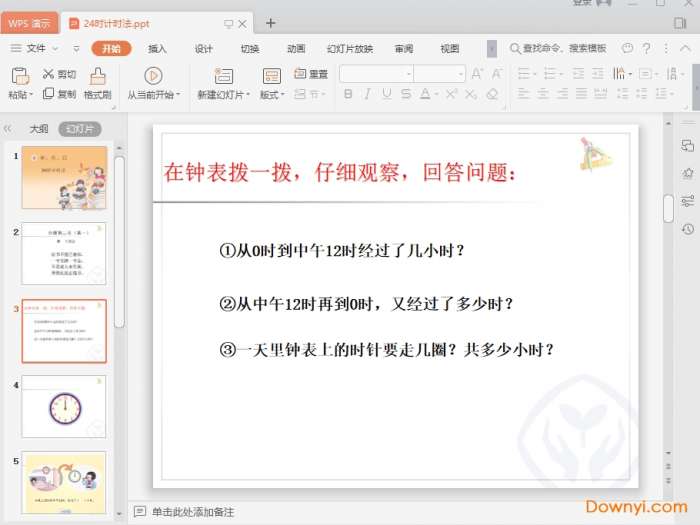This screenshot has height=525, width=700.
Task: Toggle Underline formatting
Action: [x=387, y=94]
